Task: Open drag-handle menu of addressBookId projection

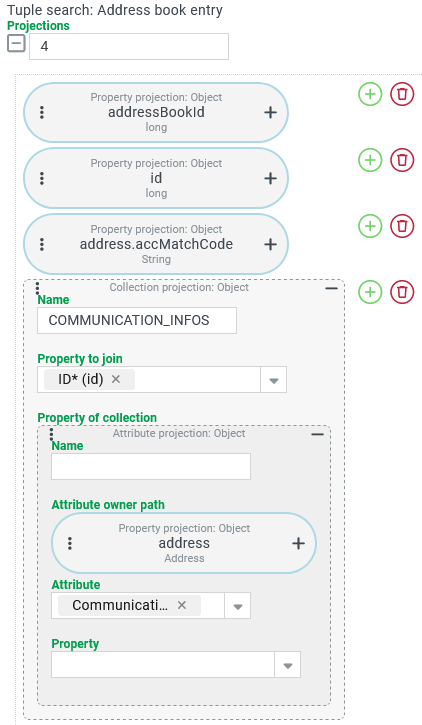Action: 42,112
